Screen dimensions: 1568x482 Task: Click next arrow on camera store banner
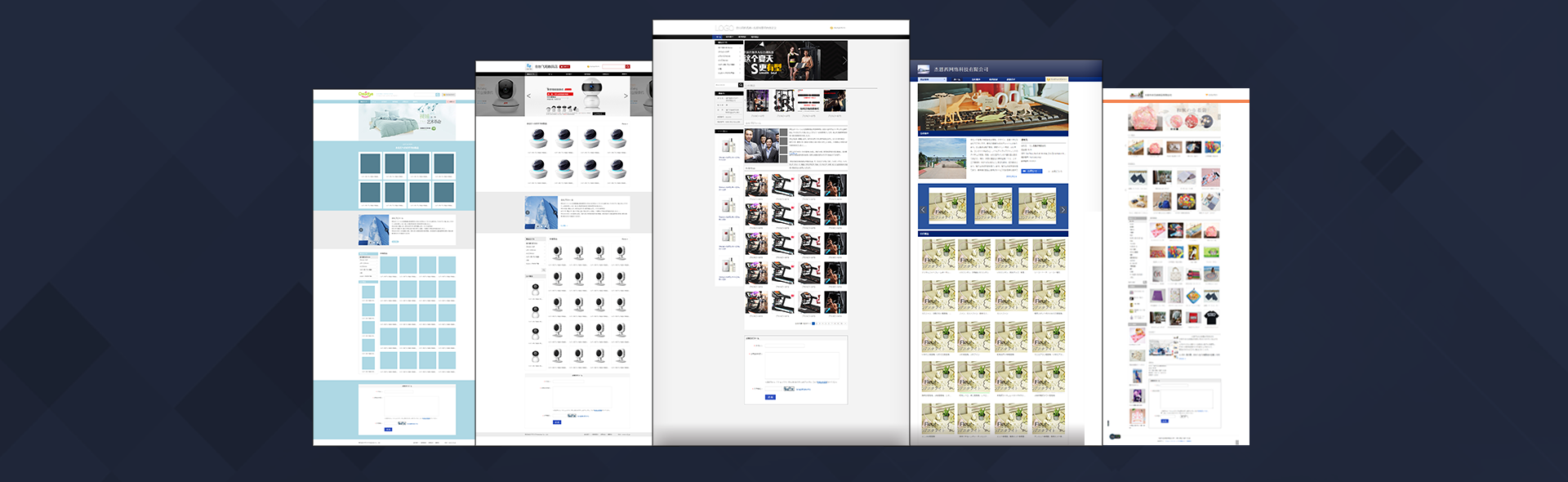[x=626, y=96]
